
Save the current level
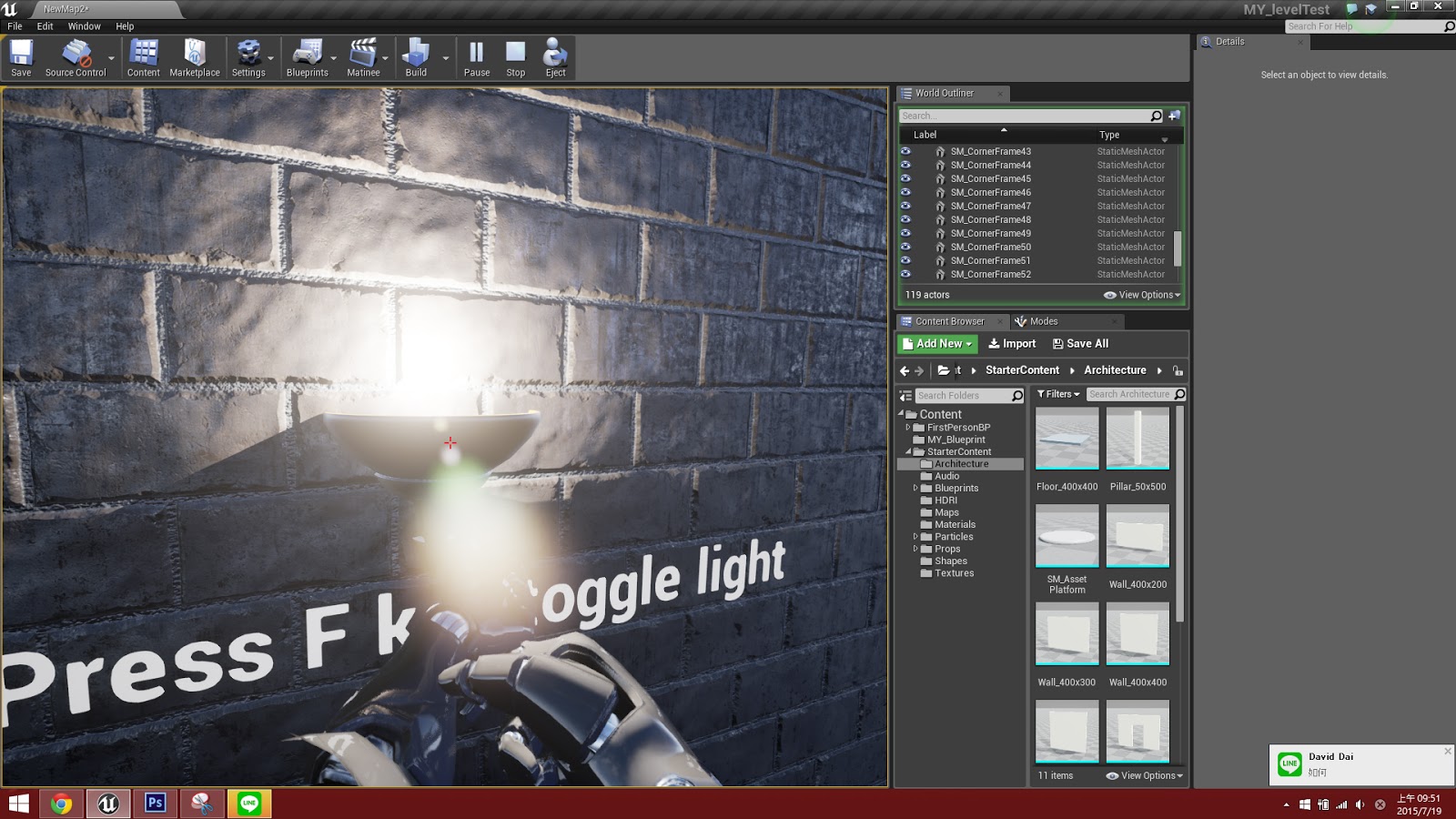tap(20, 56)
